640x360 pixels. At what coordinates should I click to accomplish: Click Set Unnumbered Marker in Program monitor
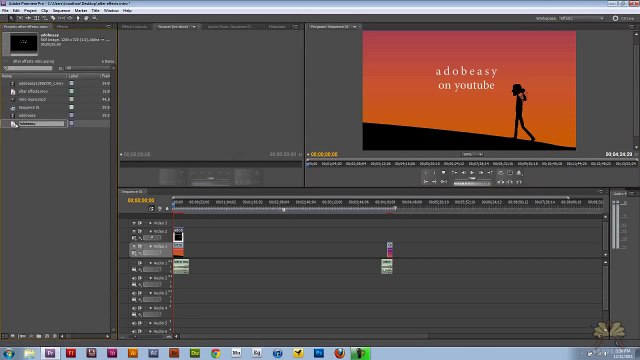[x=444, y=173]
